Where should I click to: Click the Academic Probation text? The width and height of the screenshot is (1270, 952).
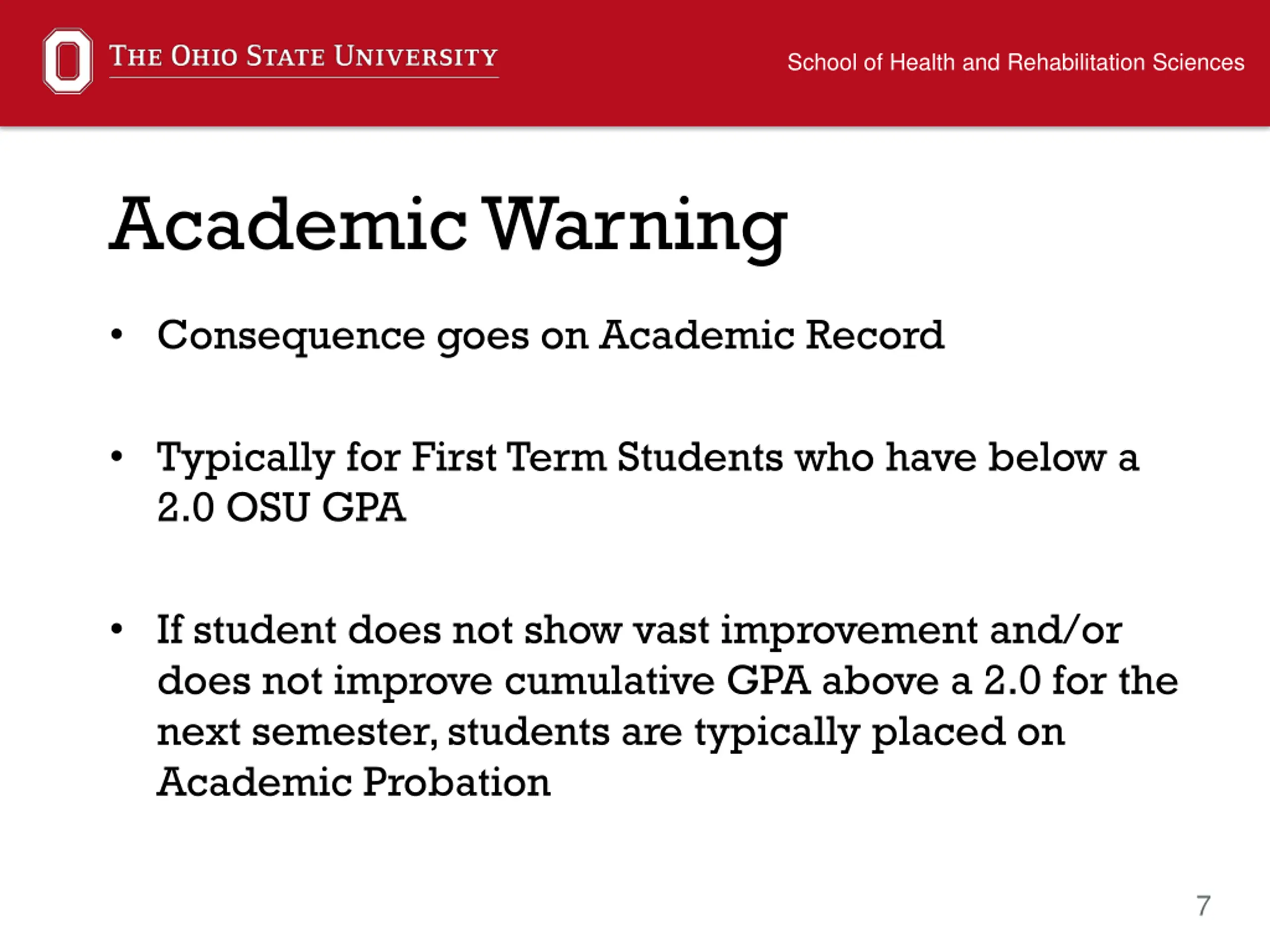click(354, 783)
